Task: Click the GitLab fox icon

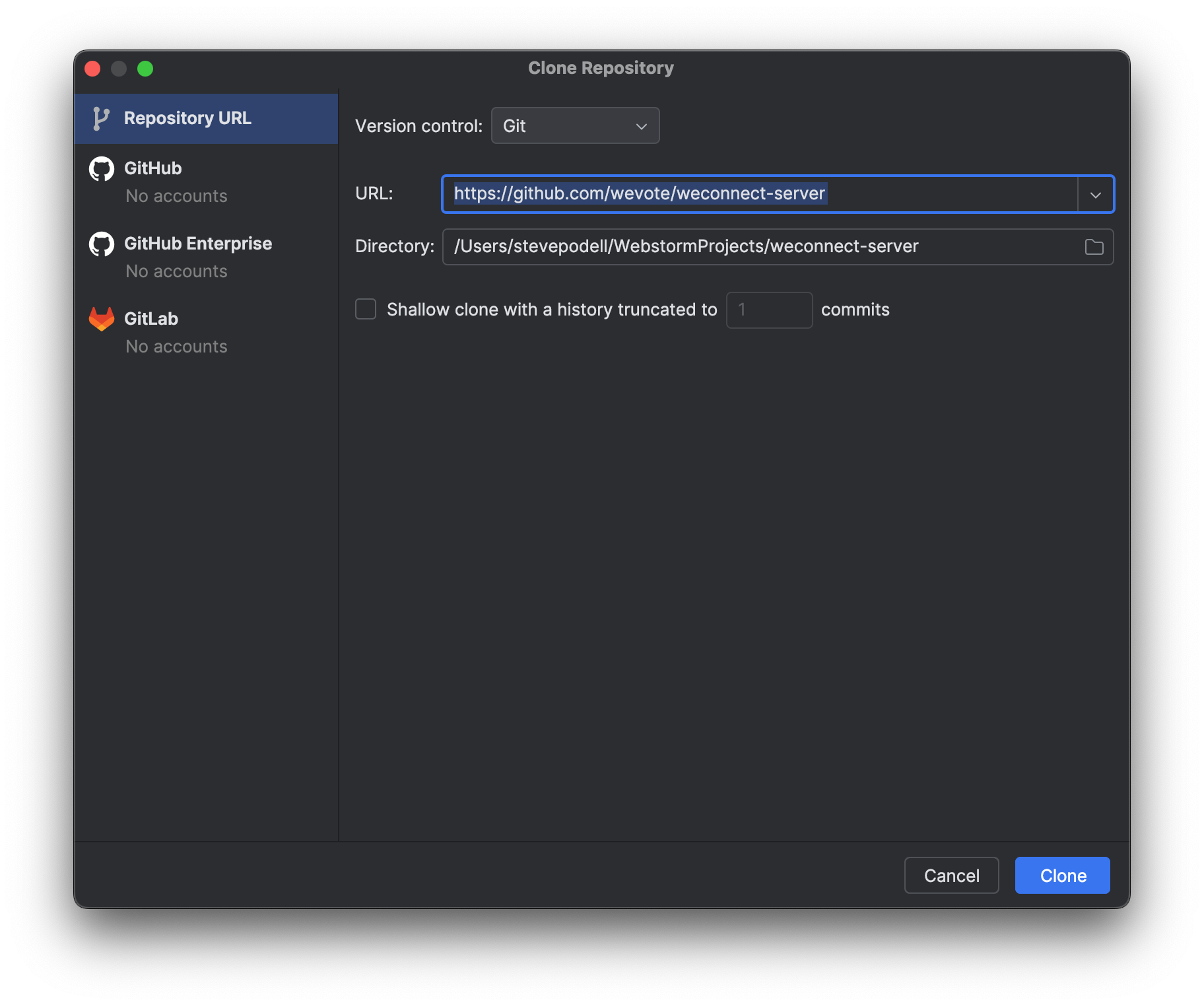Action: pos(102,319)
